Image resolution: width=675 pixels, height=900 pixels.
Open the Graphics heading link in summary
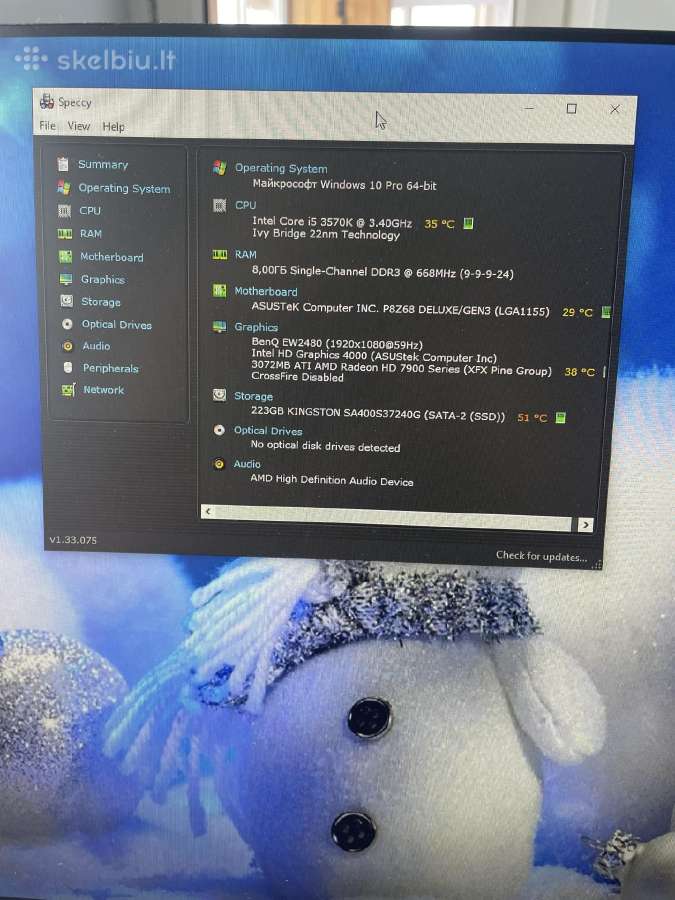(x=256, y=327)
